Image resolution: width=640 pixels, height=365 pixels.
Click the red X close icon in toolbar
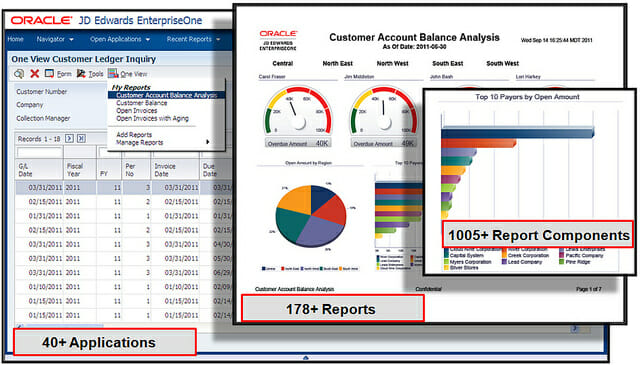tap(35, 73)
